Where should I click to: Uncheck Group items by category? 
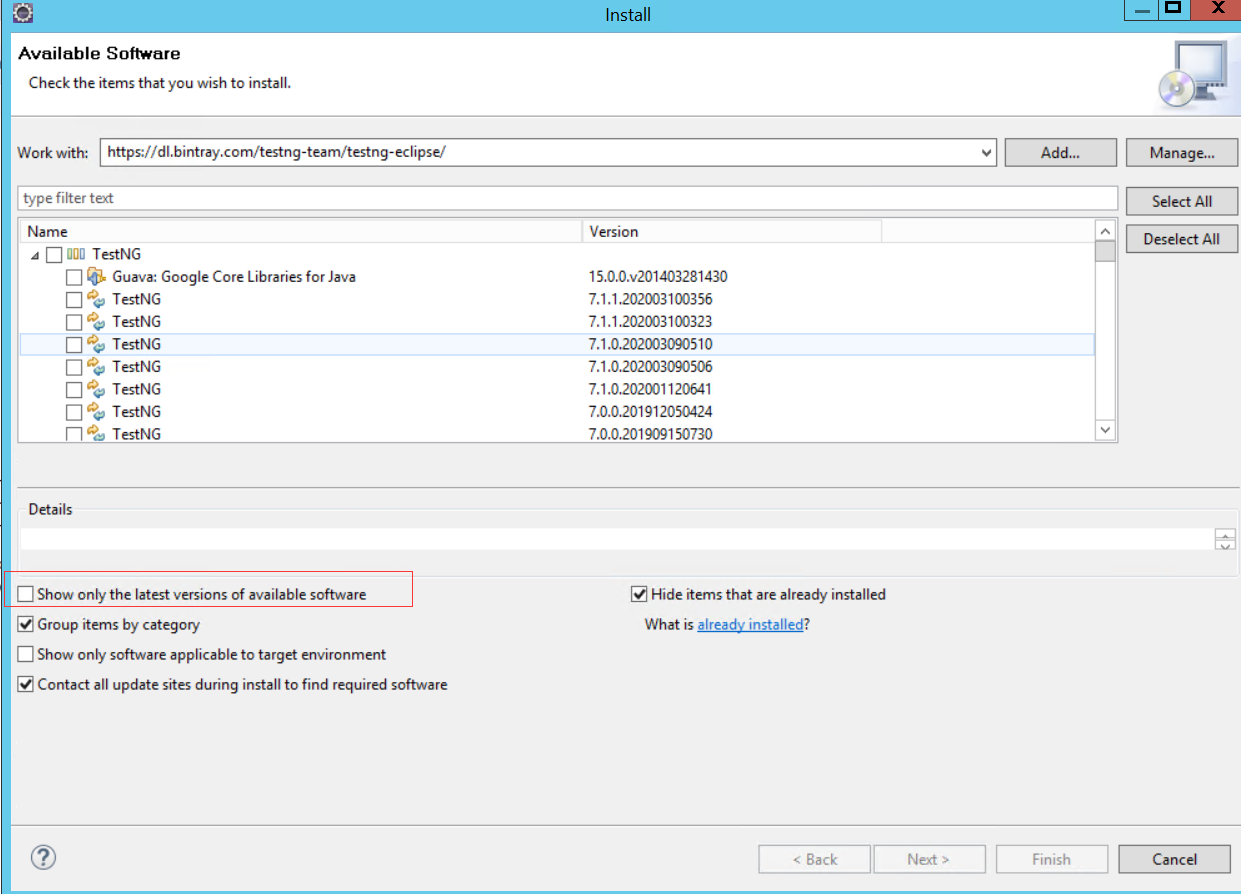[x=26, y=624]
